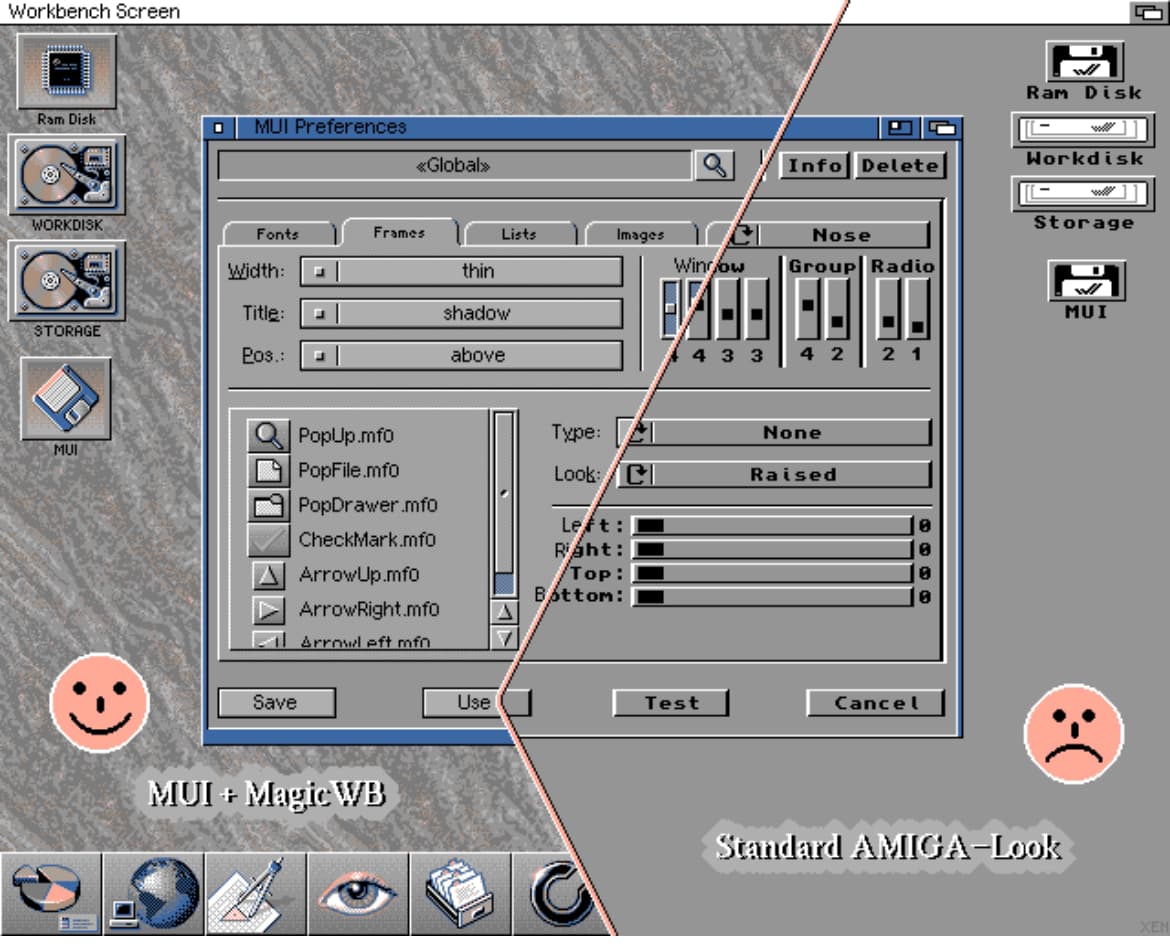Image resolution: width=1170 pixels, height=950 pixels.
Task: Click the «Global» application field
Action: [454, 165]
